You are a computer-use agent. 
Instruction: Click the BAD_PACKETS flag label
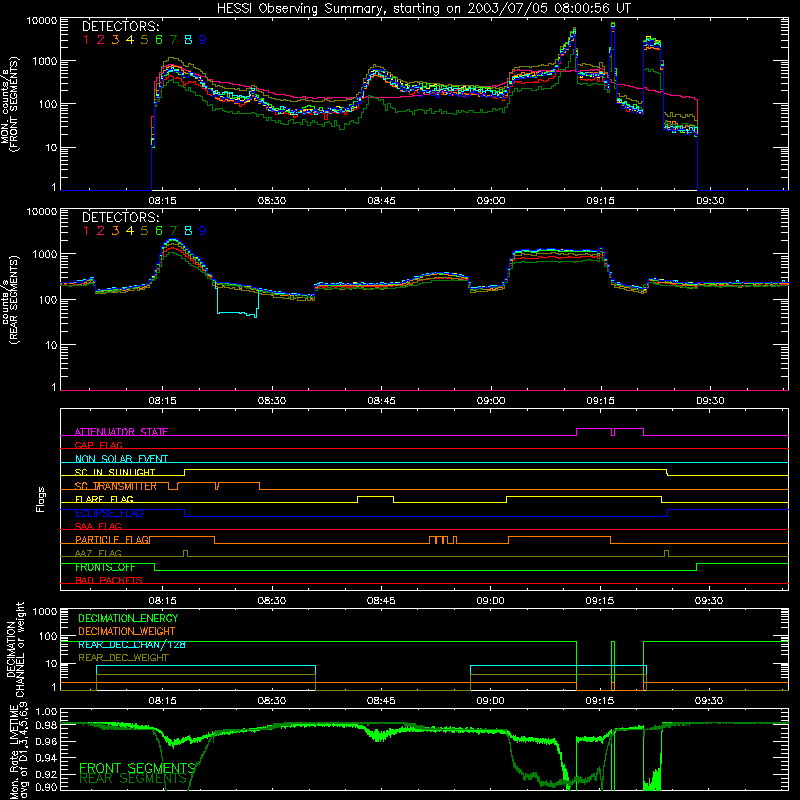click(x=109, y=581)
